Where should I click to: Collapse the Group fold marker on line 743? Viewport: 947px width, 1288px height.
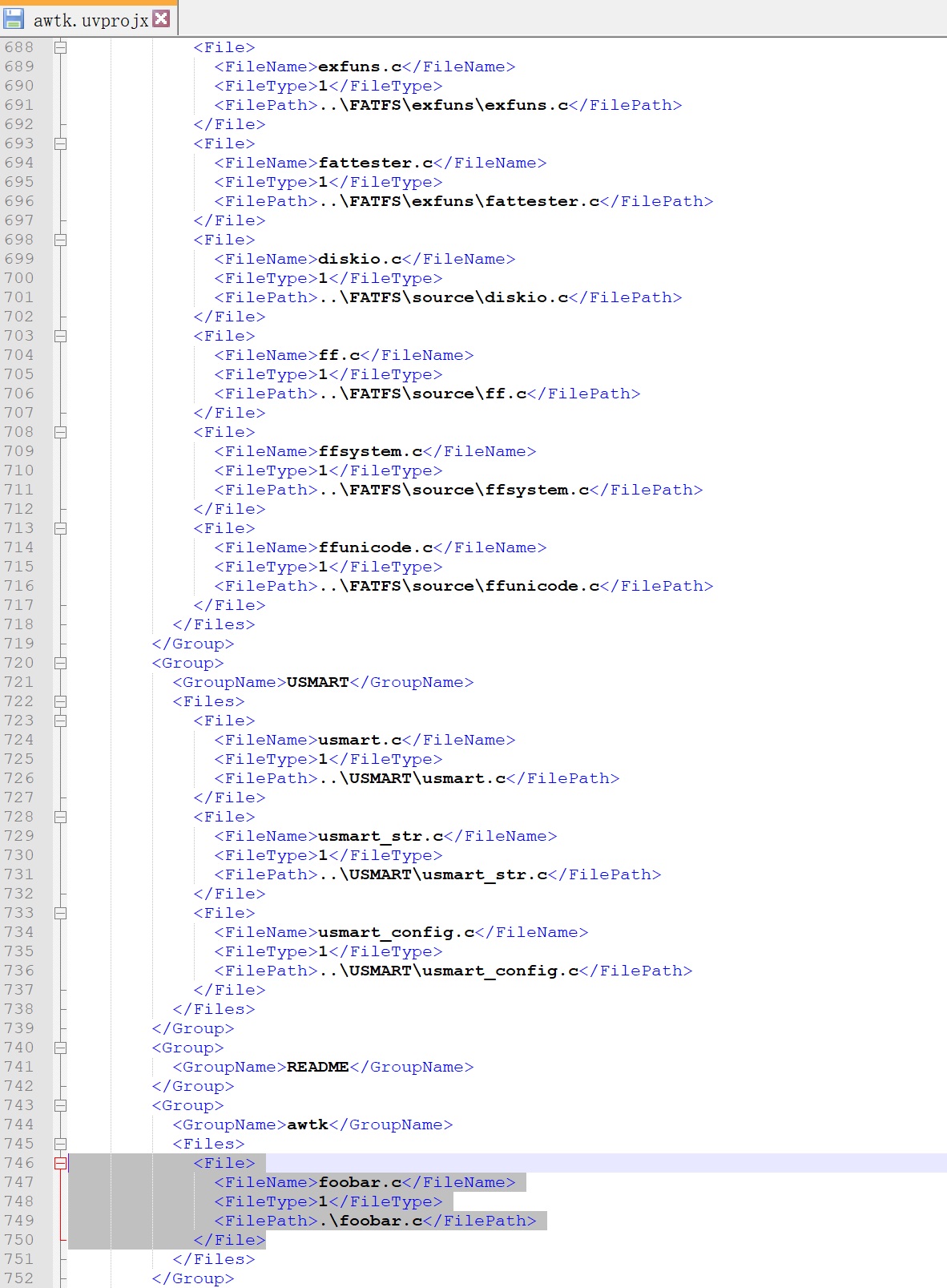[x=60, y=1105]
